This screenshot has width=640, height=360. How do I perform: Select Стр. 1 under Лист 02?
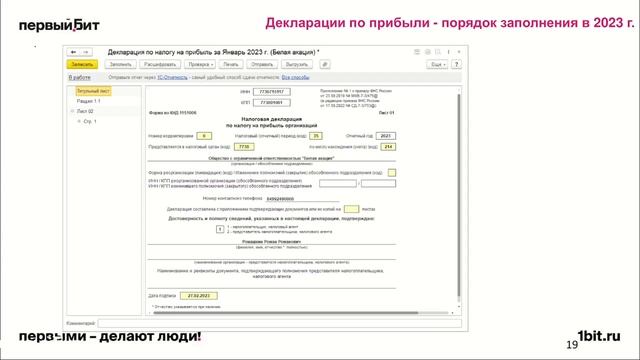90,121
